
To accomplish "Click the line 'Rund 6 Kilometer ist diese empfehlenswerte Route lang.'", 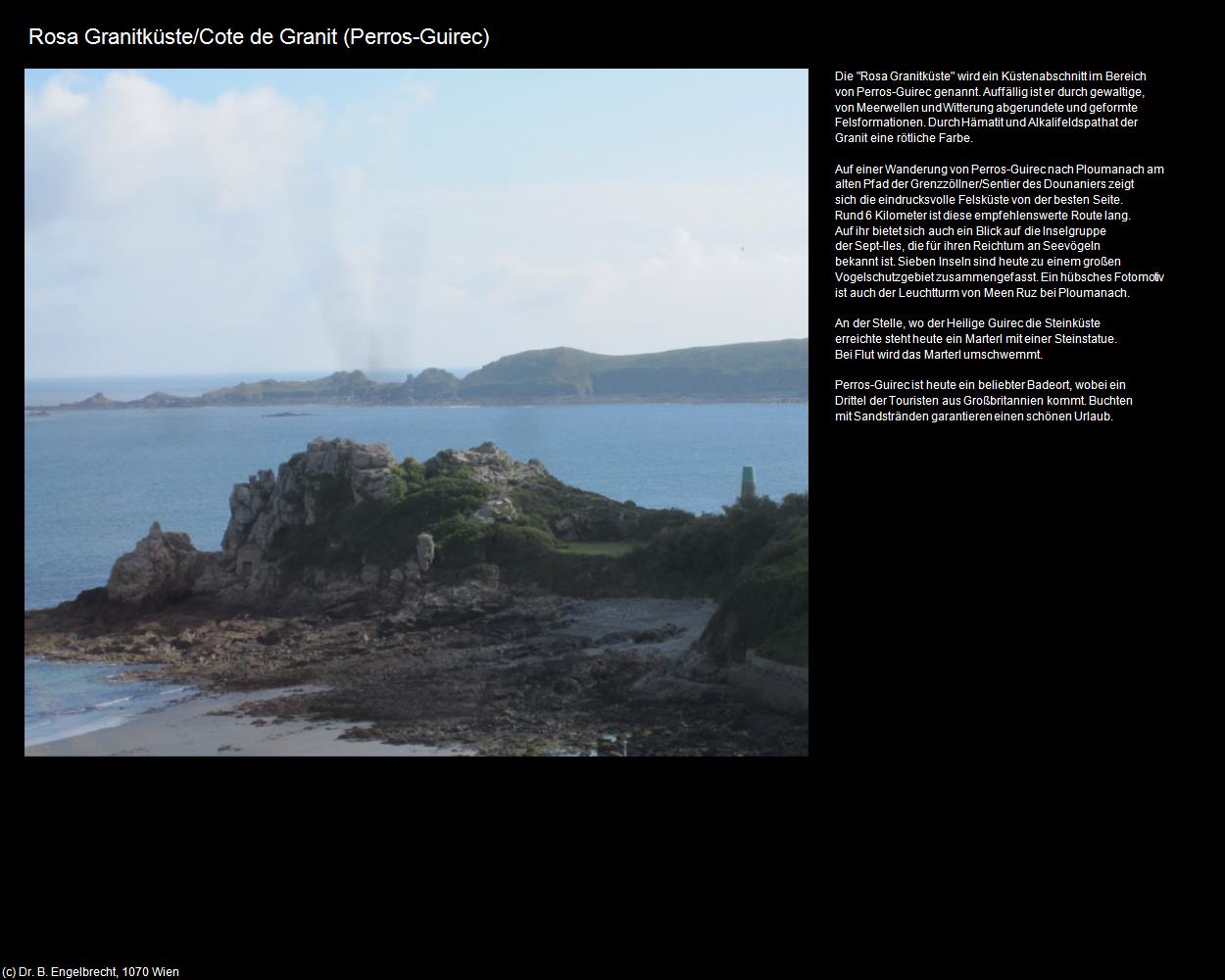I will (982, 215).
